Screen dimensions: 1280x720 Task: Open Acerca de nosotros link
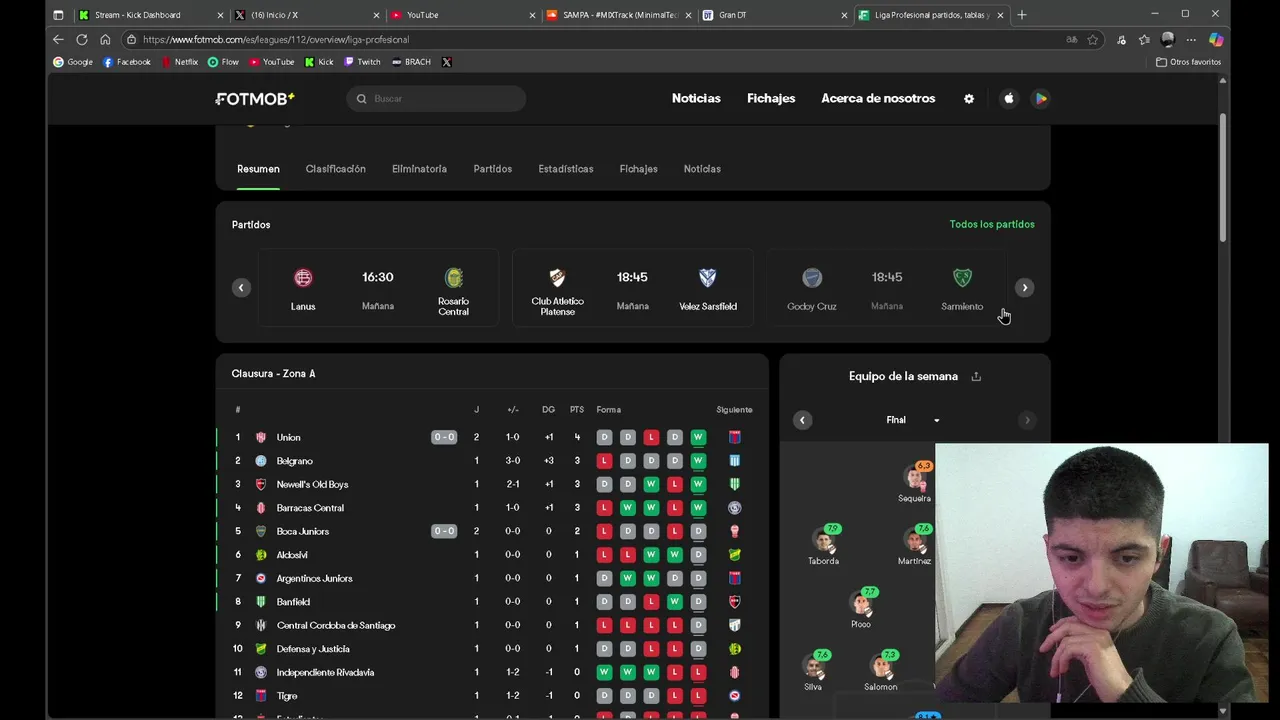click(x=878, y=98)
